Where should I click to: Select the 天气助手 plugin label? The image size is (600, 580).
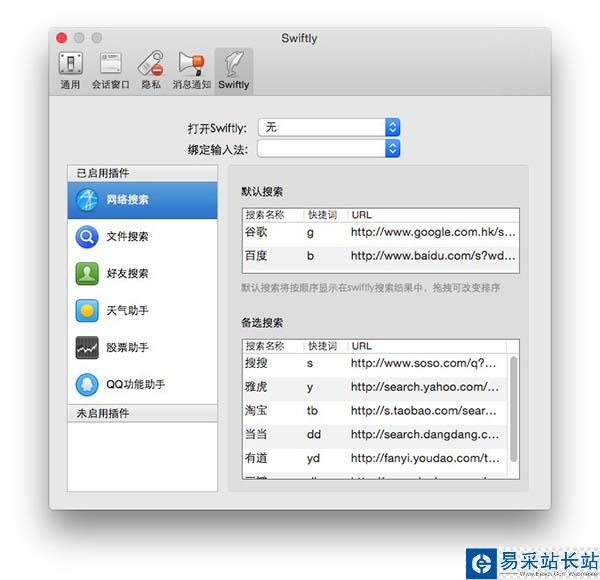[127, 311]
